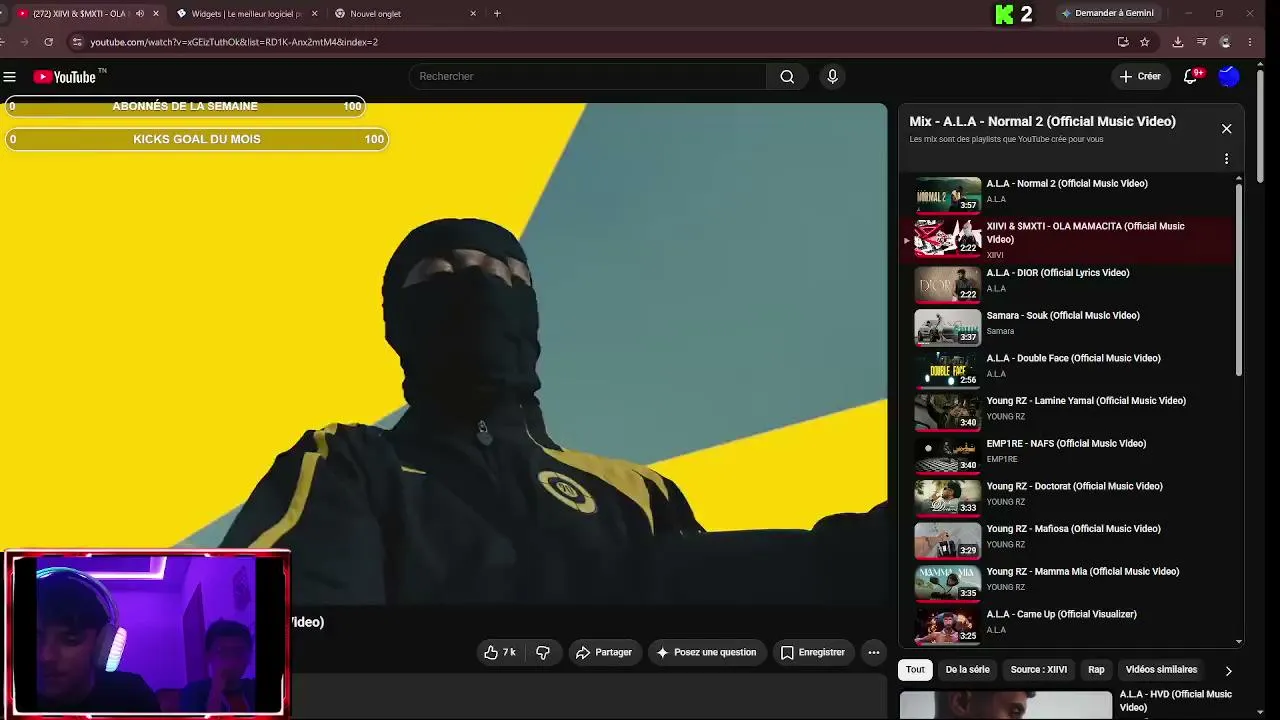Go forward in browser history

(x=22, y=42)
